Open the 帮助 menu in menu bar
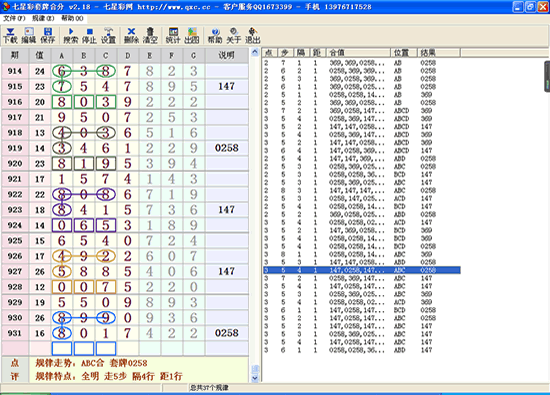Viewport: 550px width, 395px height. [72, 18]
